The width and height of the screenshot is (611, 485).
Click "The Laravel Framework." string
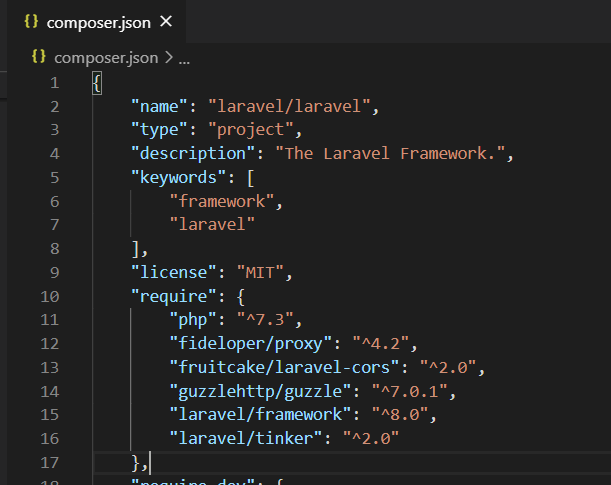click(x=390, y=153)
